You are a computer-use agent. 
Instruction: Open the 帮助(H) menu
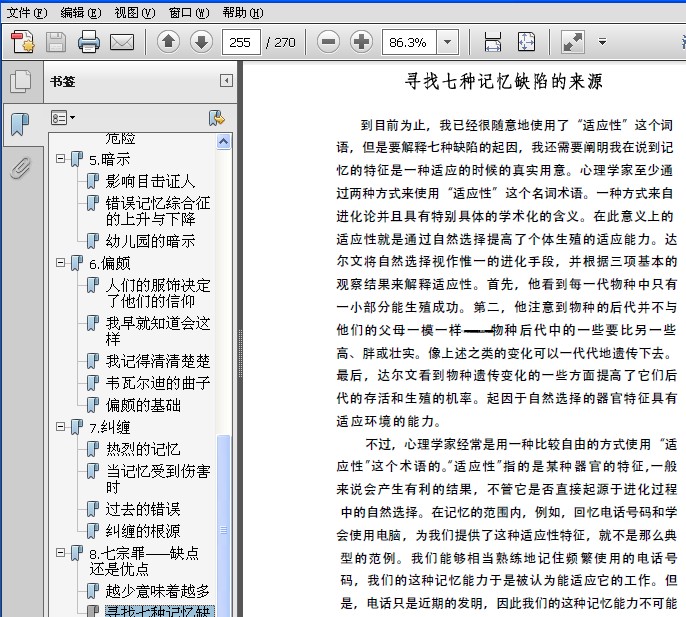(243, 13)
